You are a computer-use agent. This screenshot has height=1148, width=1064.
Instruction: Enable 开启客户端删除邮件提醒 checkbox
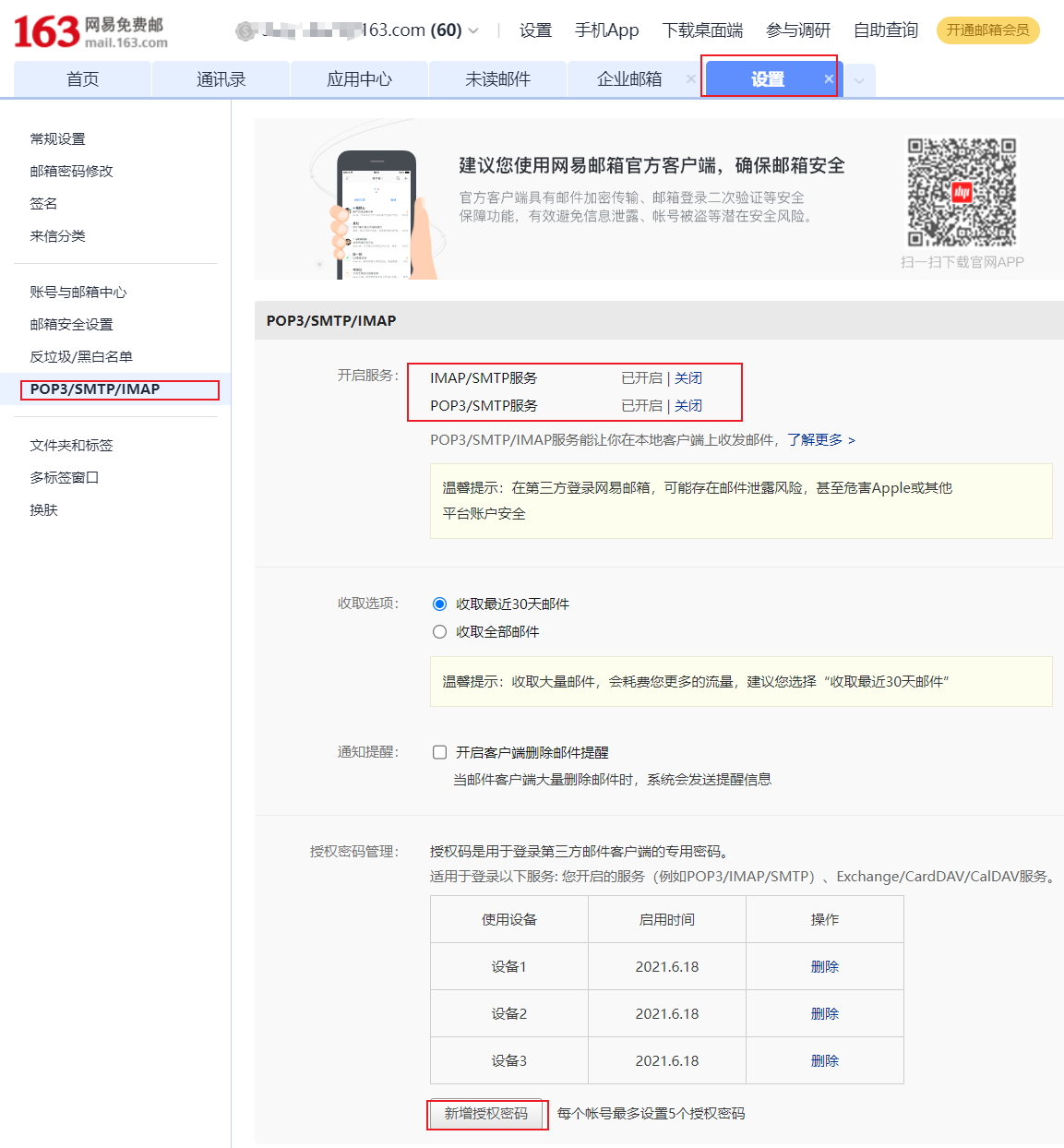(439, 752)
